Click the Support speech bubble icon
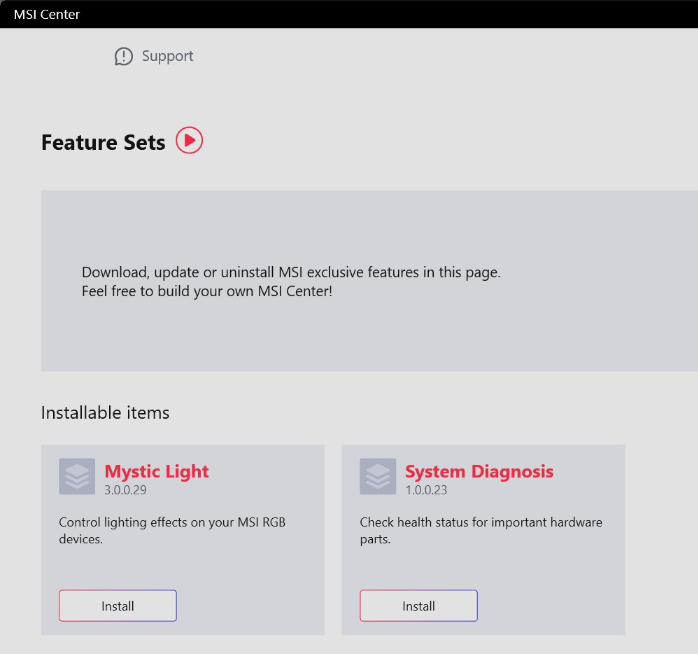The image size is (698, 654). [123, 57]
